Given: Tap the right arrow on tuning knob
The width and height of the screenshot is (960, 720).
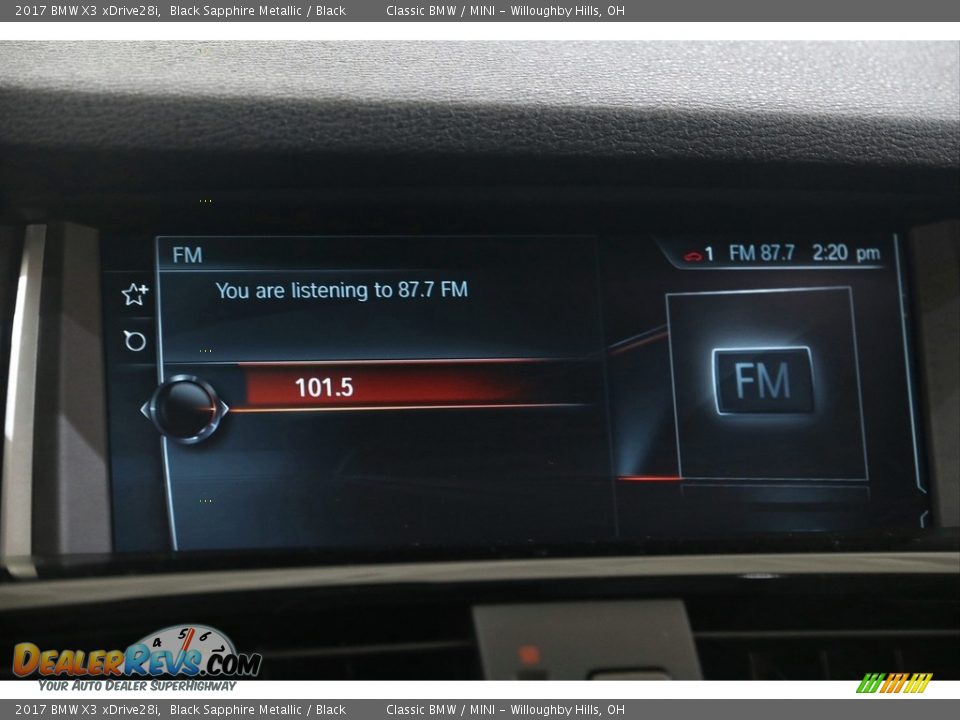Looking at the screenshot, I should (224, 408).
